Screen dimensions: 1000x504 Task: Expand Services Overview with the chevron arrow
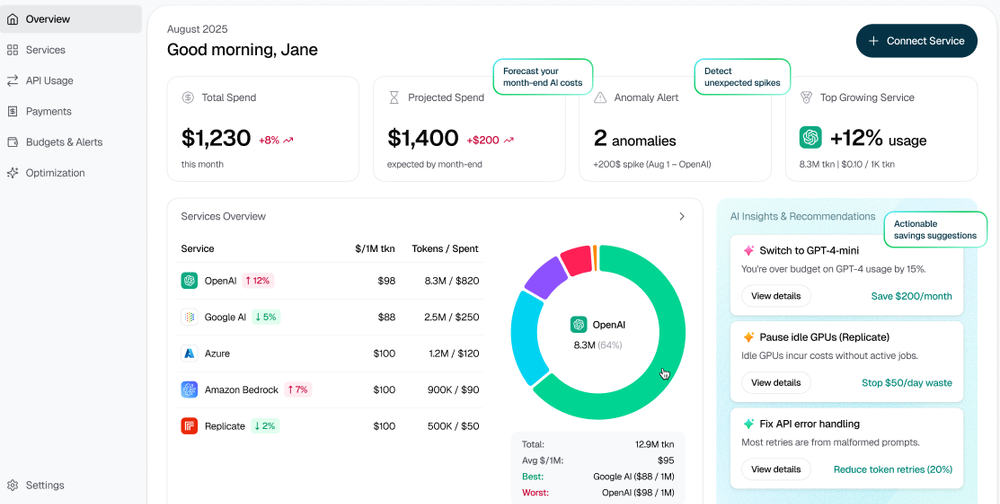pos(682,216)
